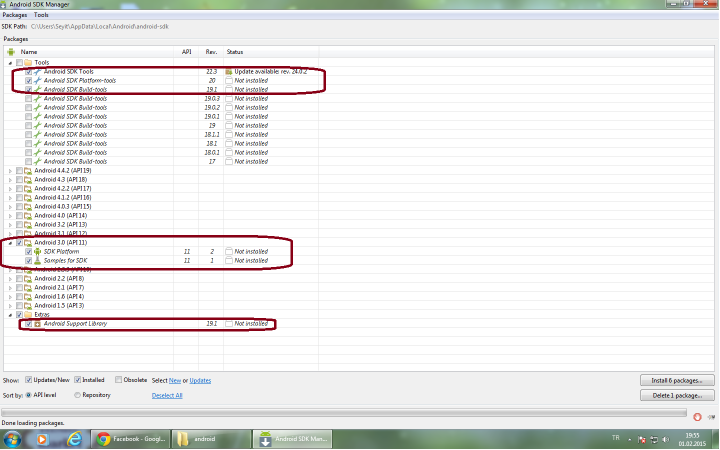Image resolution: width=720 pixels, height=450 pixels.
Task: Check Android SDK Build-tools 19.0.2 checkbox
Action: 28,107
